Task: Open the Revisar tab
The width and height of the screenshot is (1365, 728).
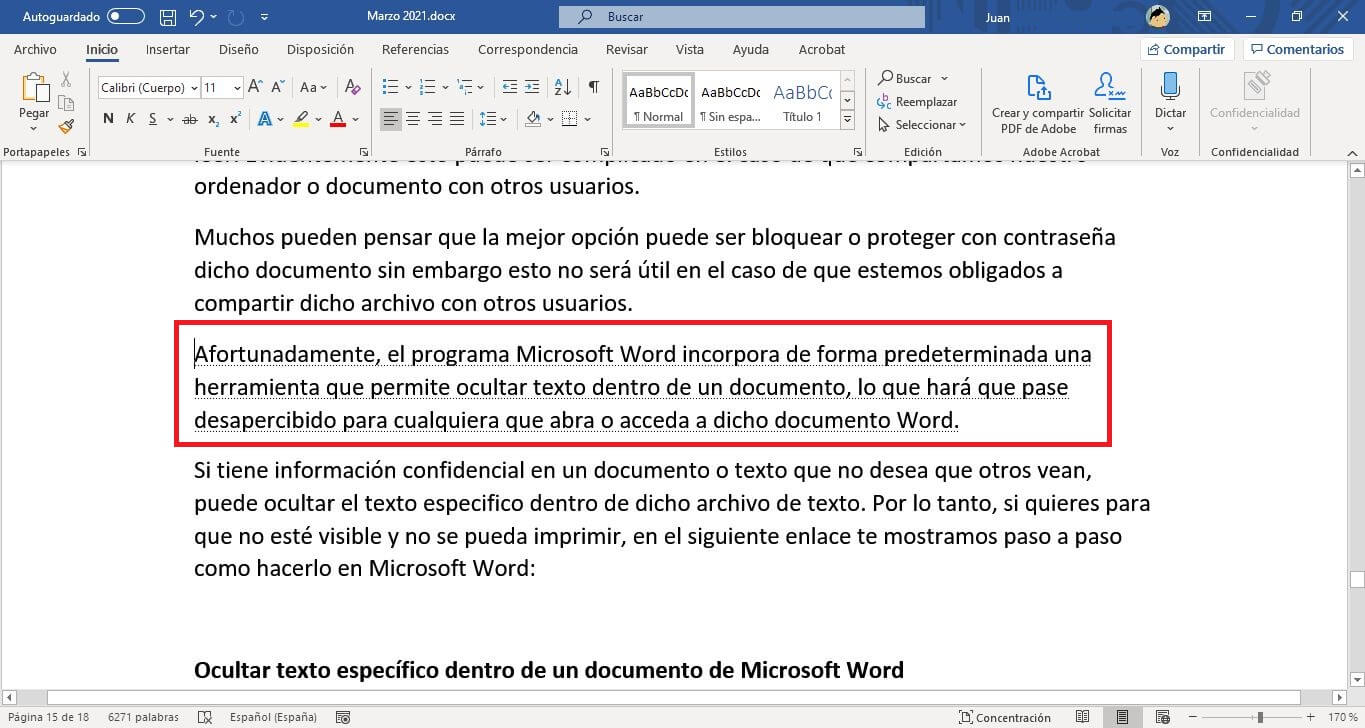Action: (x=625, y=49)
